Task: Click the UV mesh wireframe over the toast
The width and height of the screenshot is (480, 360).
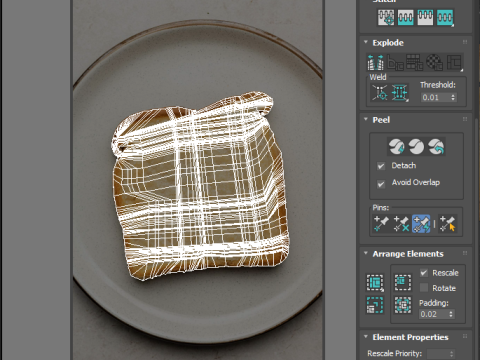Action: (x=200, y=188)
